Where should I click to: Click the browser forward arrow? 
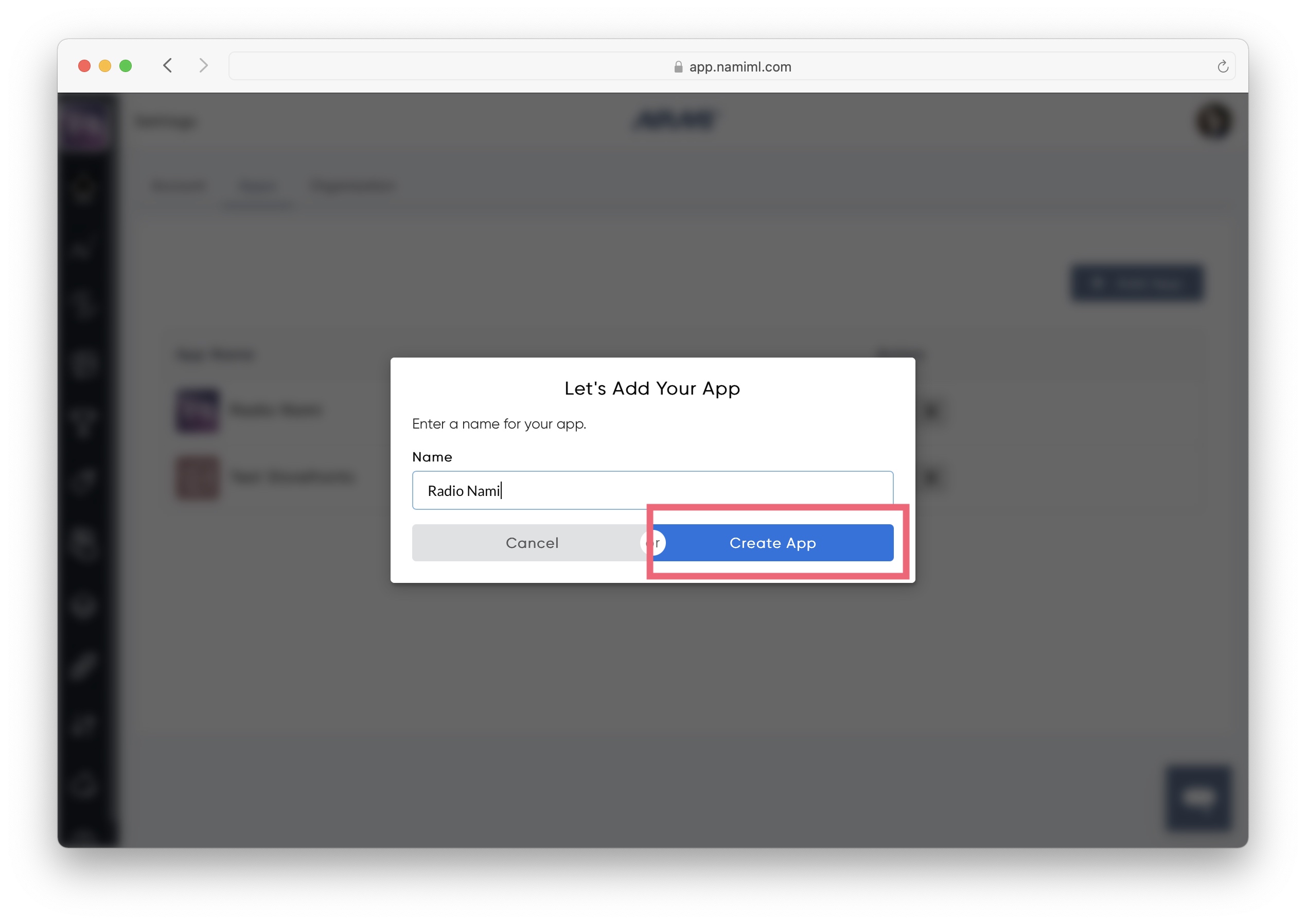[203, 66]
